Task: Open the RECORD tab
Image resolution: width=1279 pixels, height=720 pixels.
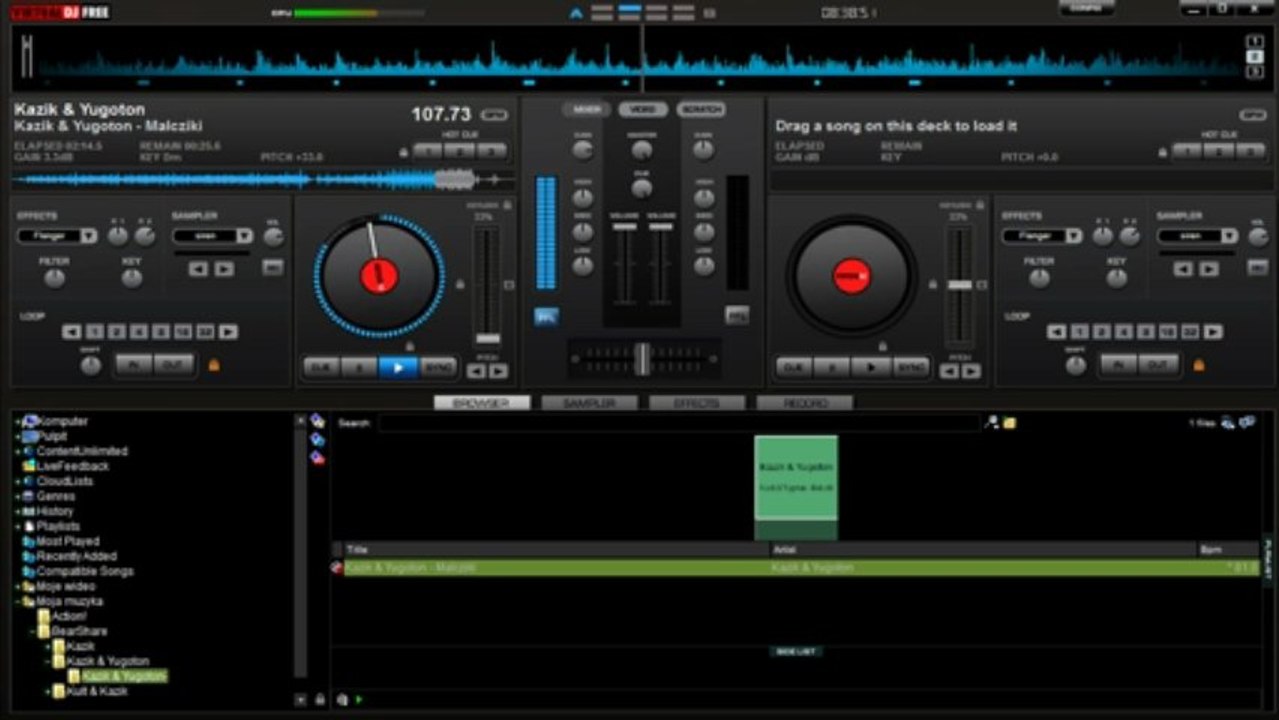Action: coord(805,403)
